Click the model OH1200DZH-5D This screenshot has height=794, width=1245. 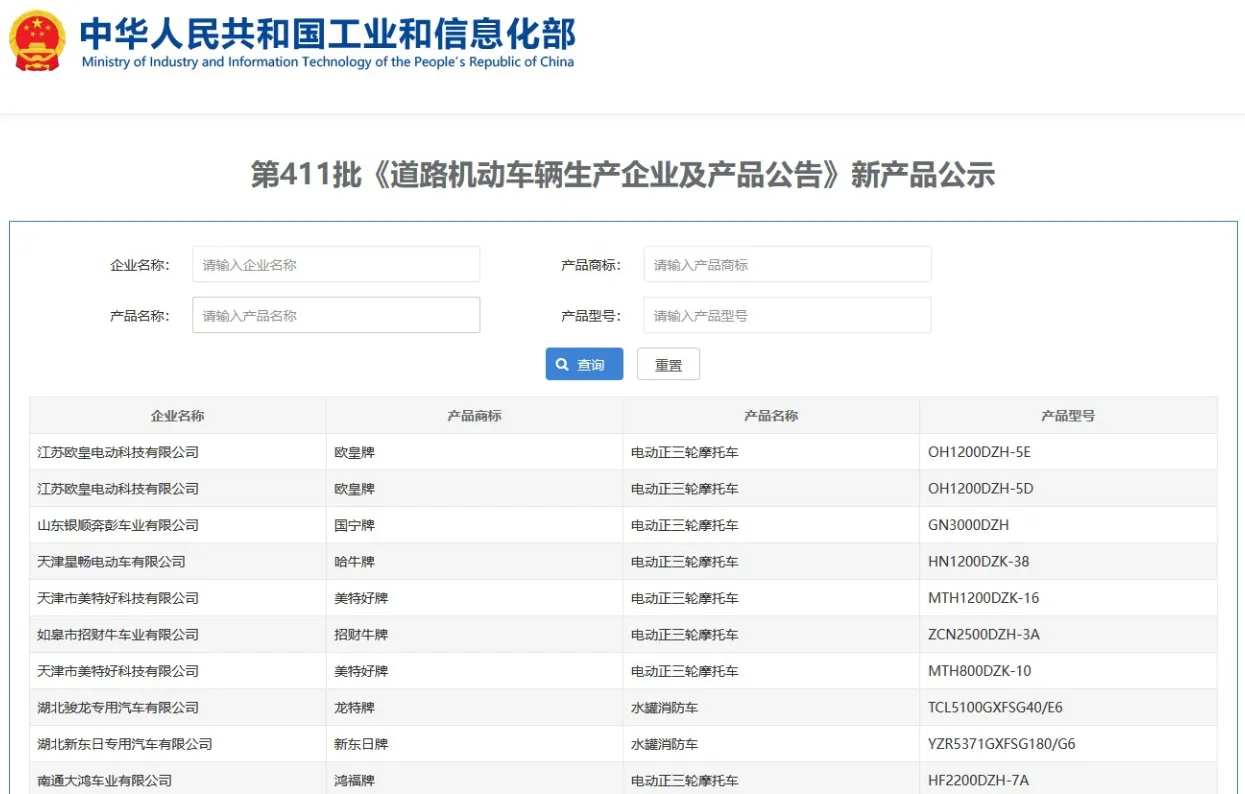(980, 489)
